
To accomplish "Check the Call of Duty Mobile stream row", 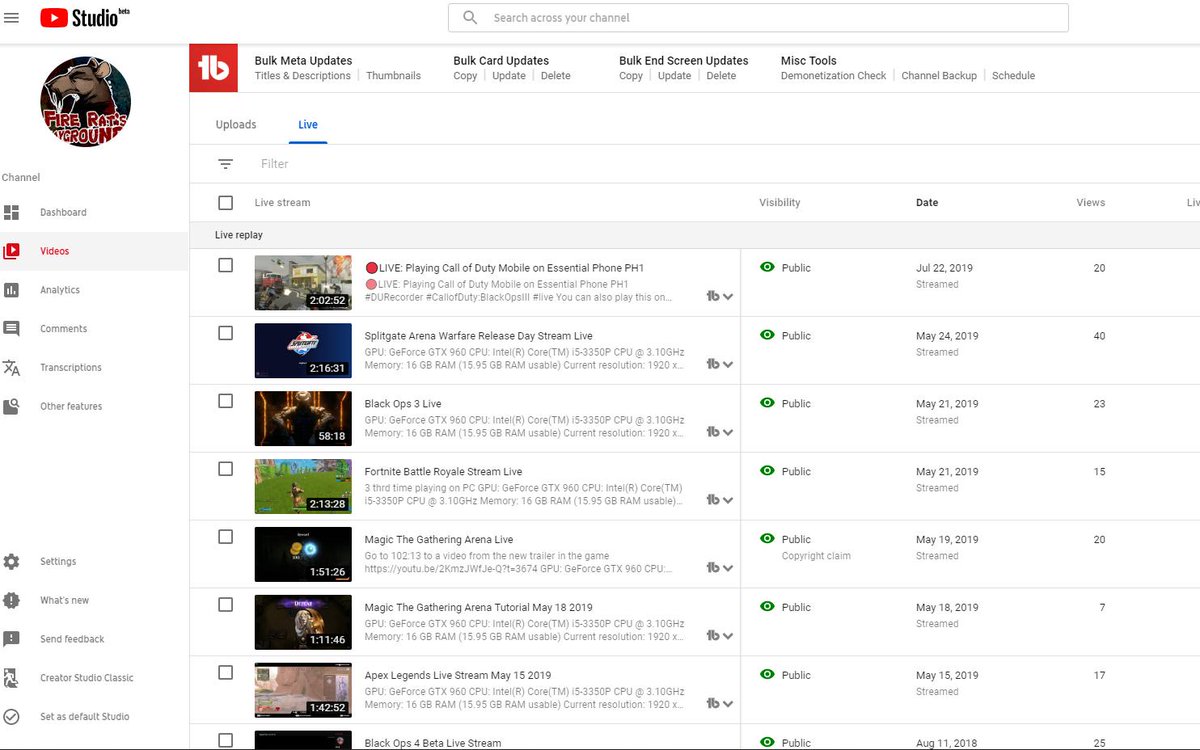I will tap(226, 265).
